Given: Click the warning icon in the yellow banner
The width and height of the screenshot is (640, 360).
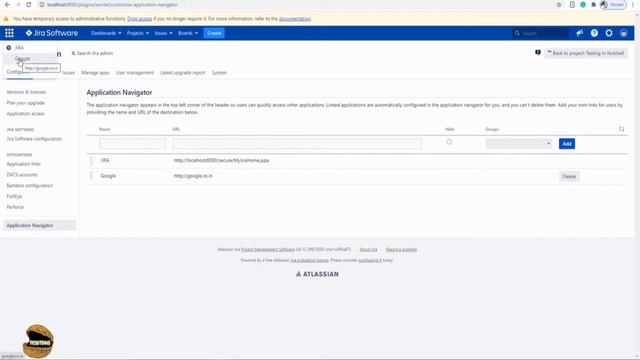Looking at the screenshot, I should [6, 19].
